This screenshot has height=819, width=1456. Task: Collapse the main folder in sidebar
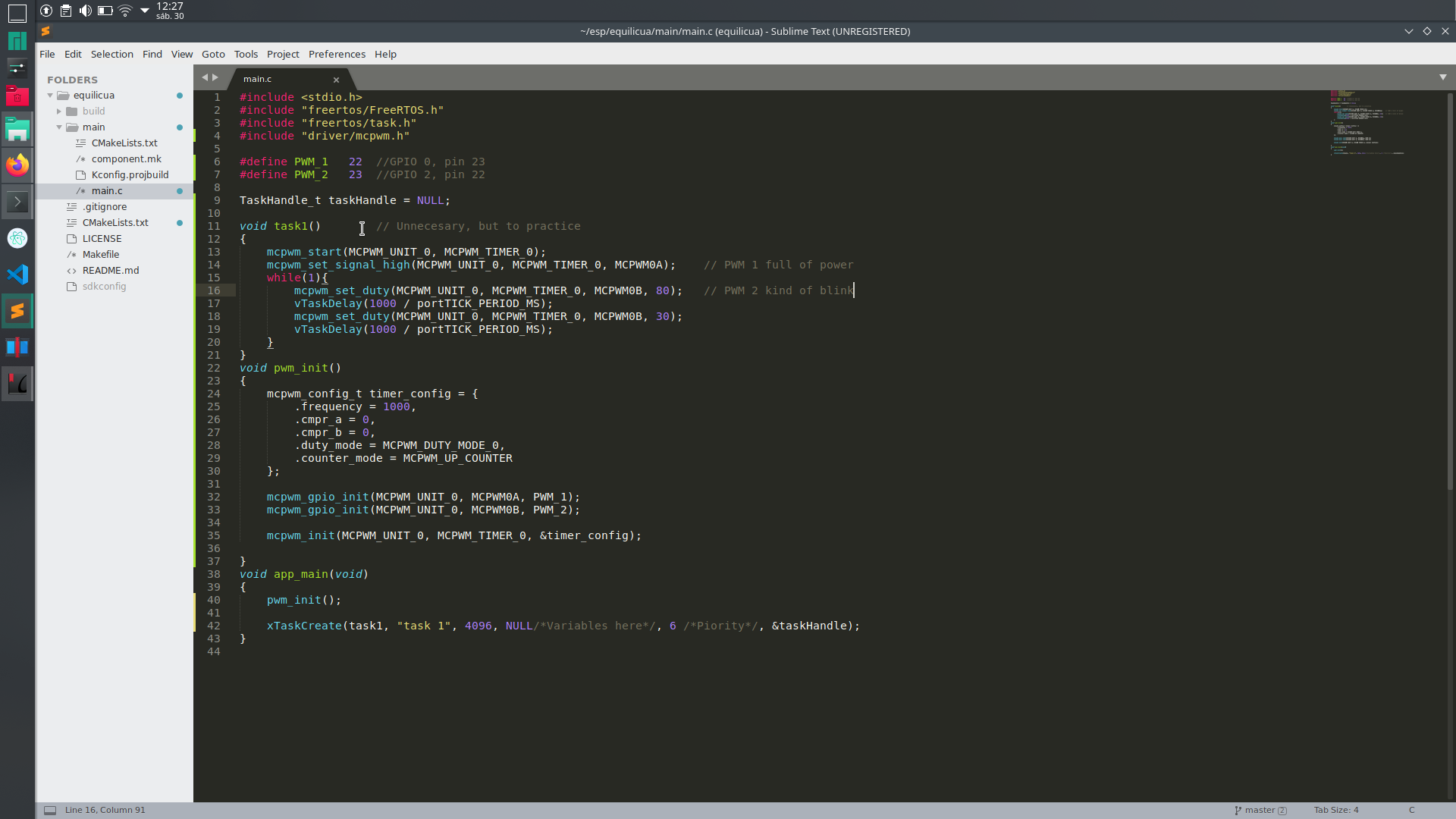coord(59,127)
